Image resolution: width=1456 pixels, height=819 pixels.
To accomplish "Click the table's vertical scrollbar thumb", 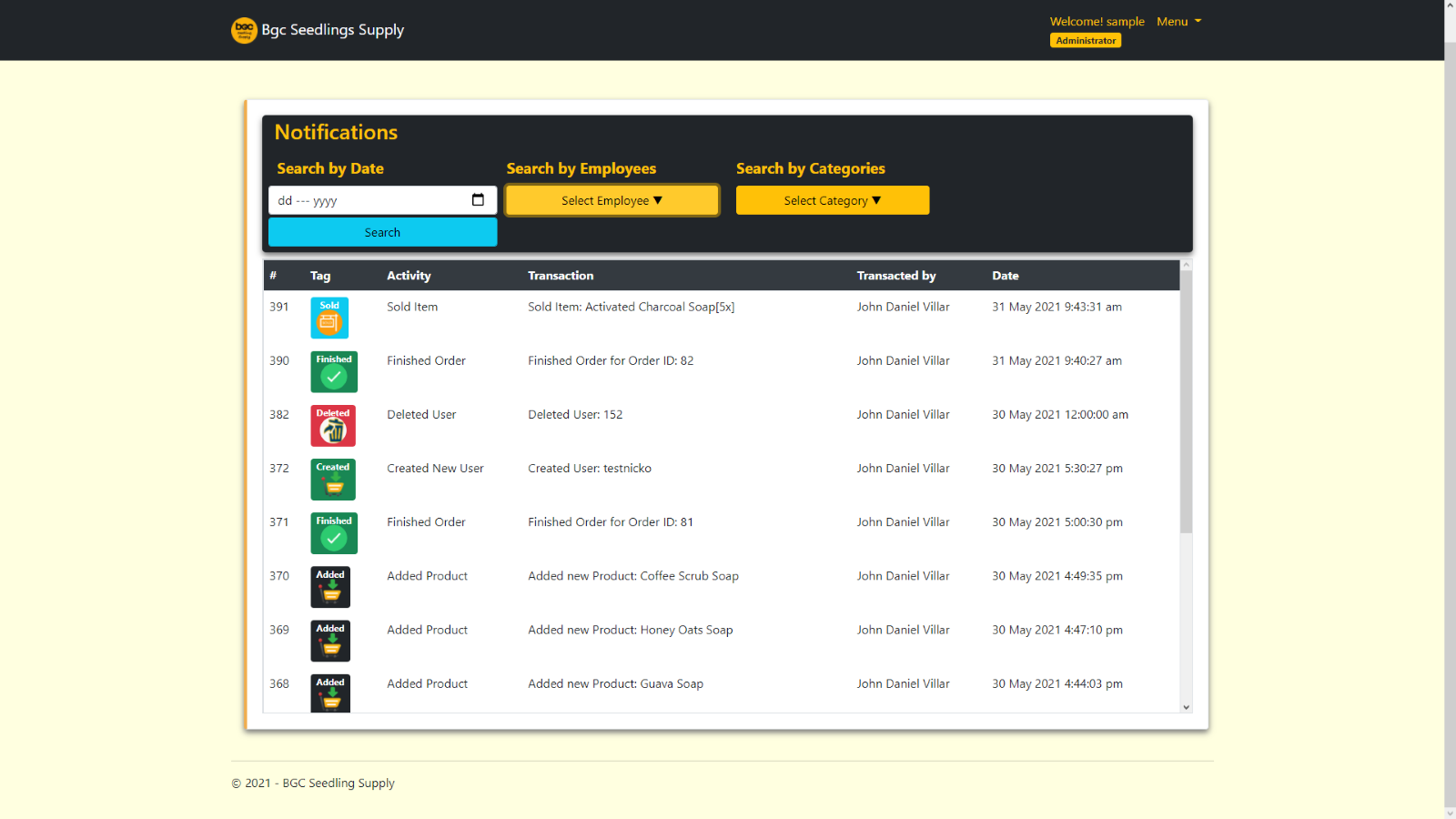I will point(1186,400).
